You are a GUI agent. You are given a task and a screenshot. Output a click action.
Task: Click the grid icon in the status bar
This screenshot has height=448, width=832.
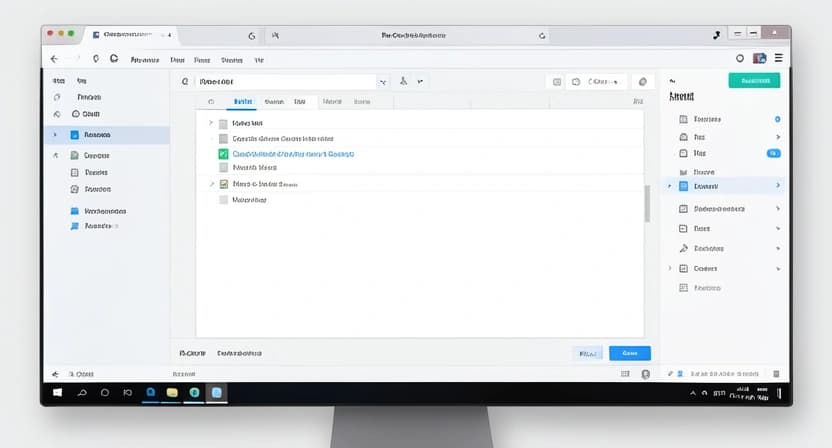625,374
